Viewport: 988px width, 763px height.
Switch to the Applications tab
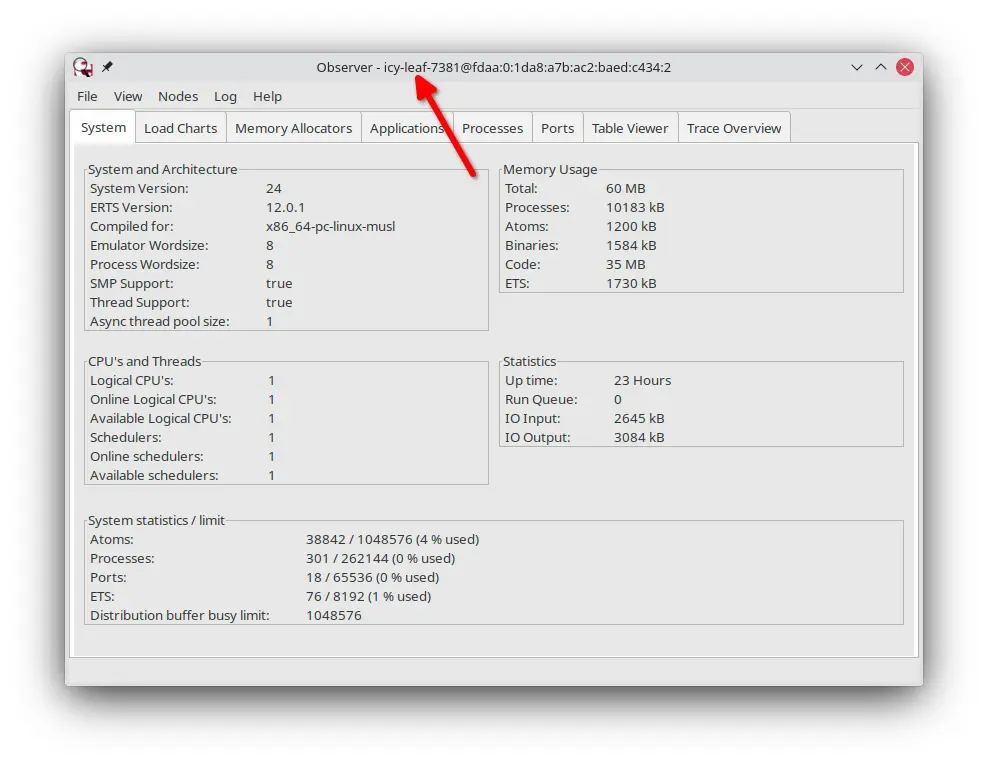click(405, 128)
